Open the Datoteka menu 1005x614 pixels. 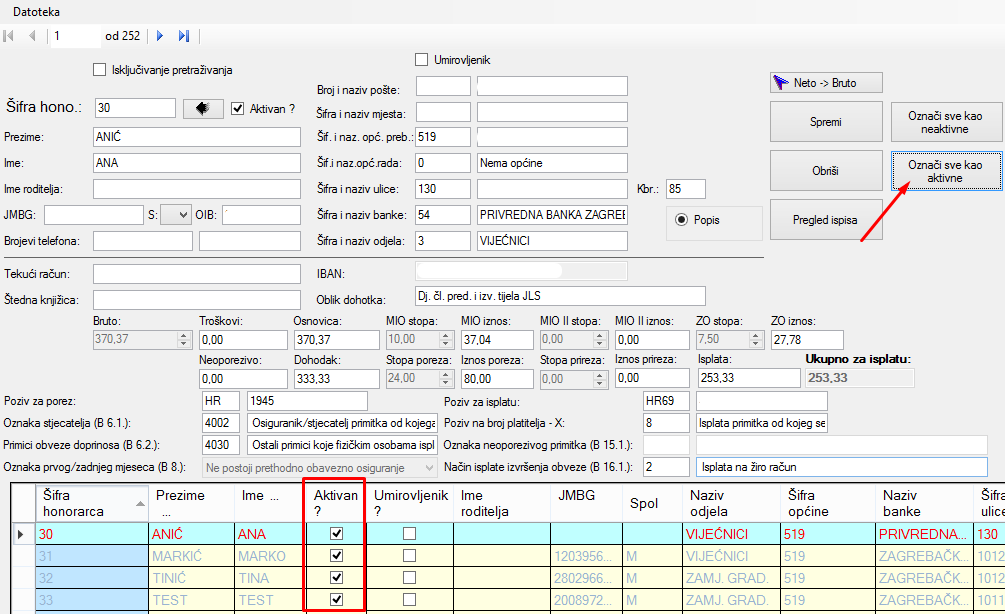(36, 12)
